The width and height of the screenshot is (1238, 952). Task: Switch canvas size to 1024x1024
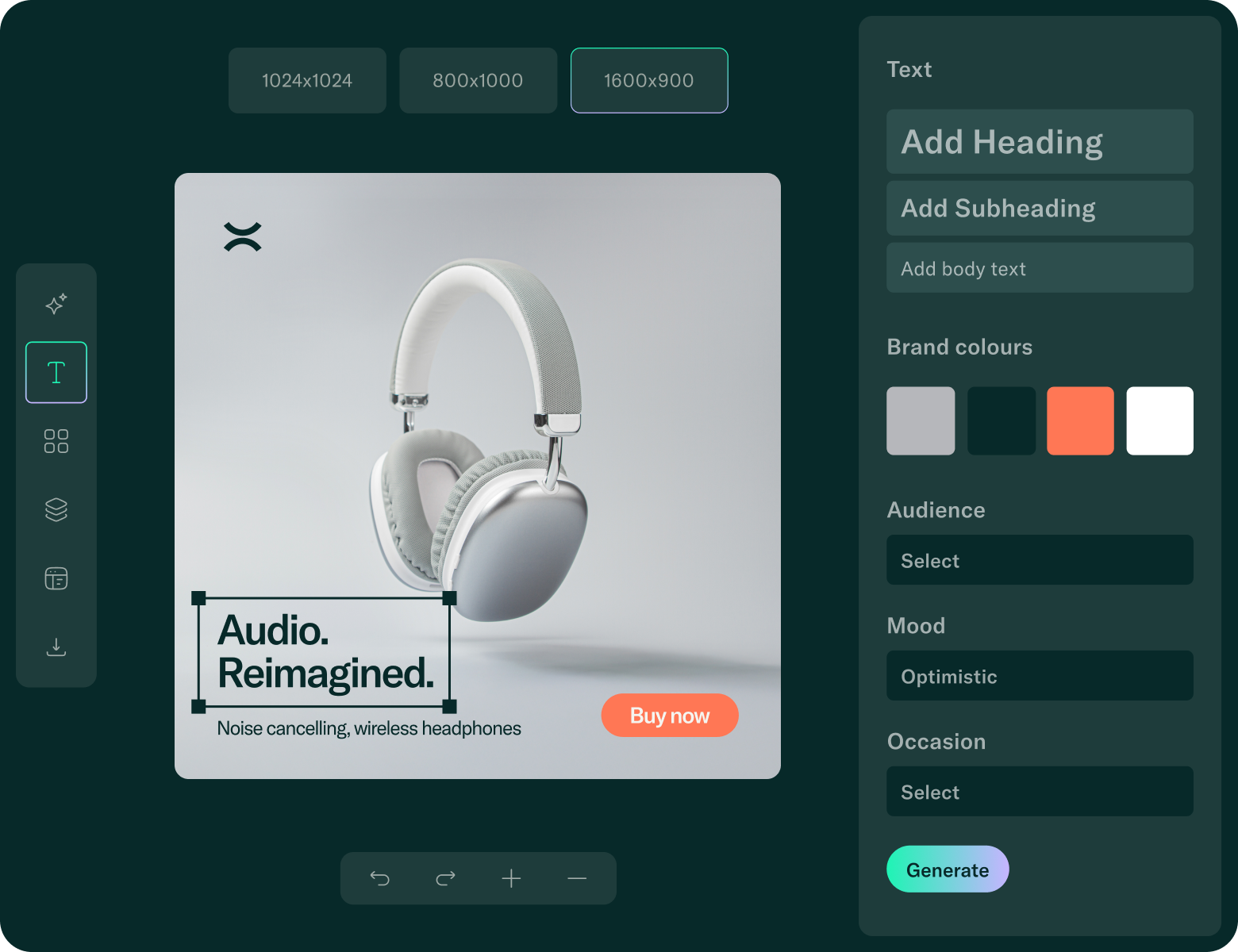click(307, 80)
